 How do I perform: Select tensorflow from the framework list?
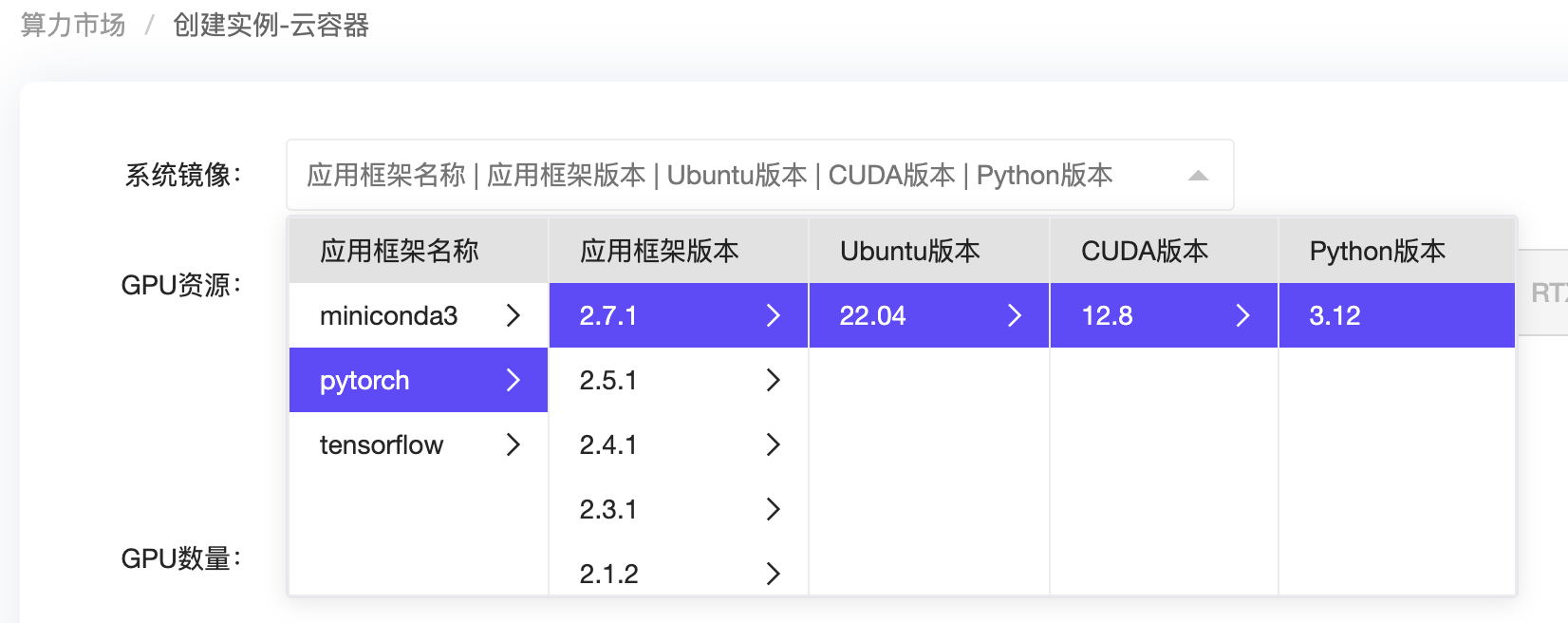click(381, 444)
